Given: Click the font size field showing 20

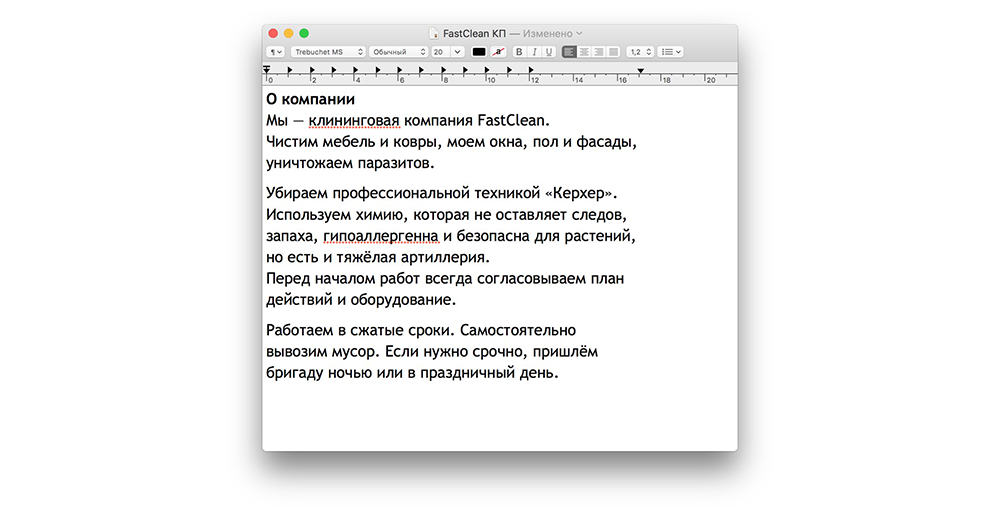Looking at the screenshot, I should 441,52.
